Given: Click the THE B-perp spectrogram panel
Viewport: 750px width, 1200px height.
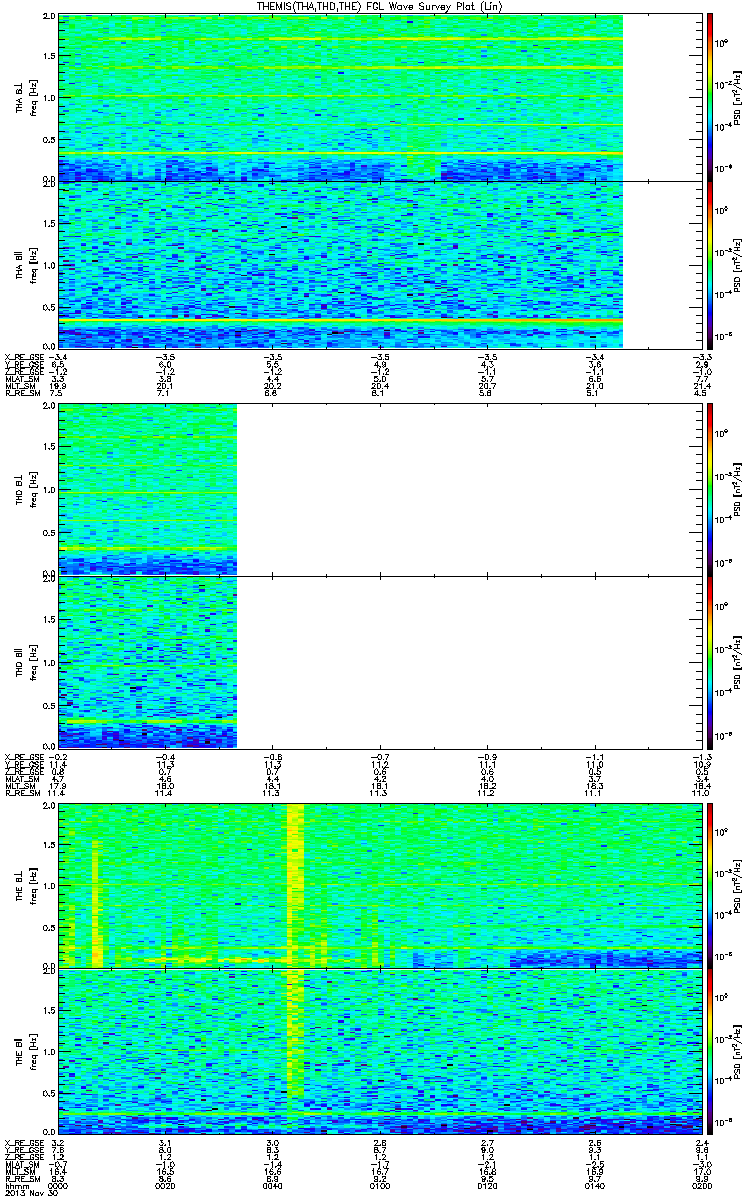Looking at the screenshot, I should pos(378,885).
